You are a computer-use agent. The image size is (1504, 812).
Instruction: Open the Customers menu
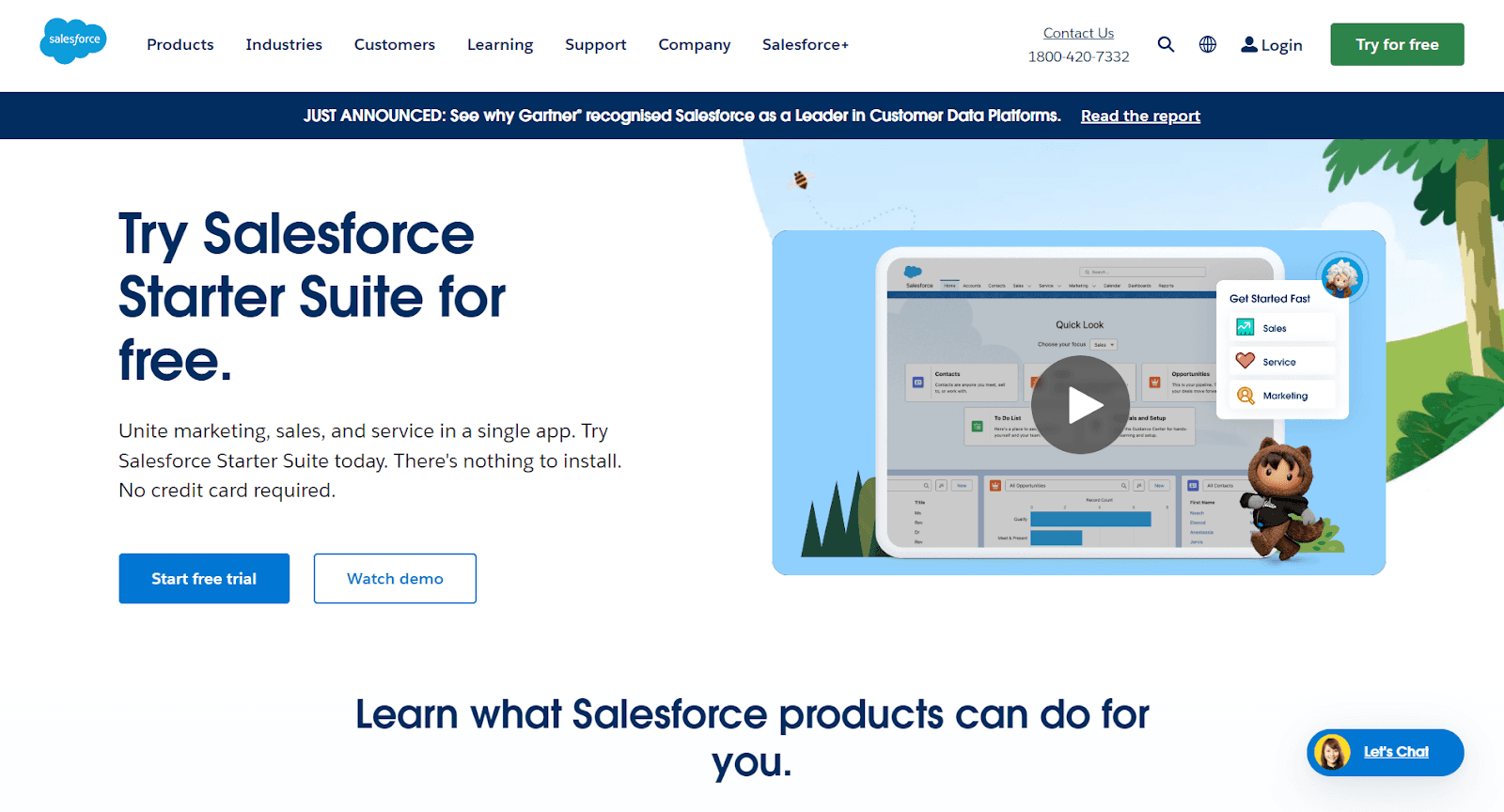(x=395, y=44)
